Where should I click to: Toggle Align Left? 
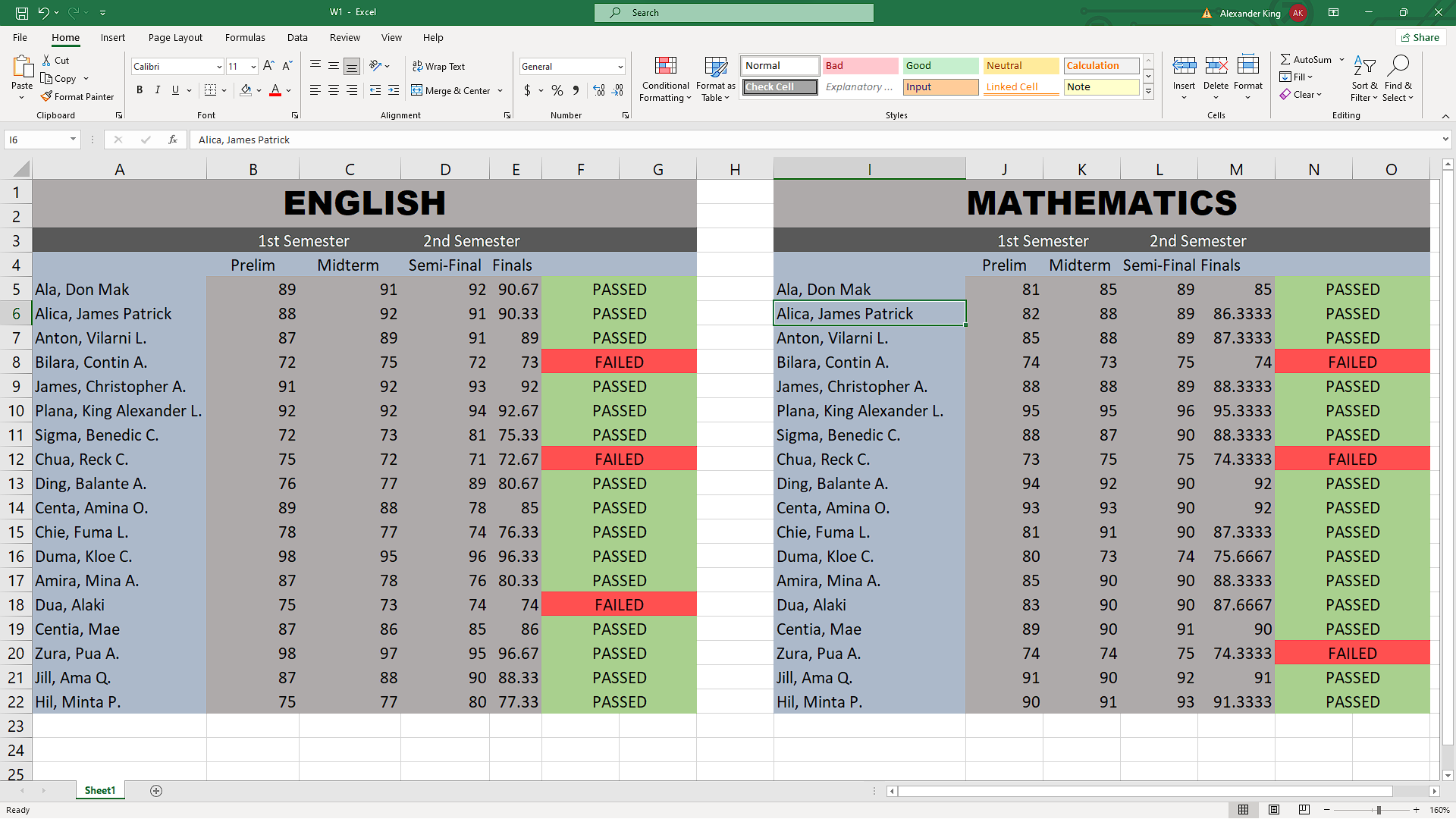tap(315, 90)
